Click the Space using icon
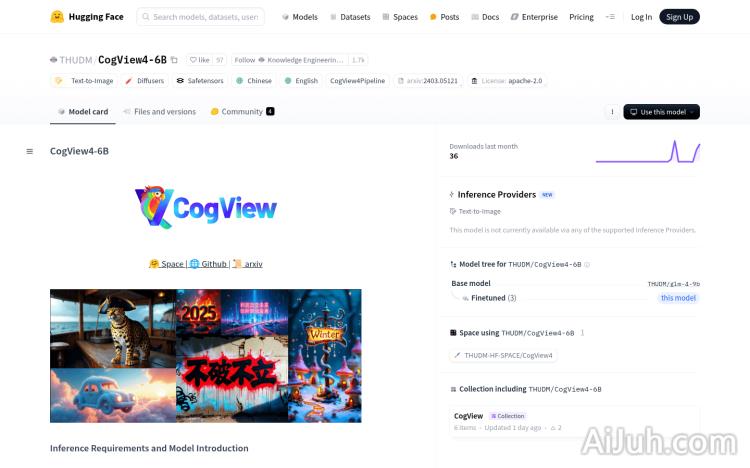This screenshot has width=750, height=468. point(453,333)
